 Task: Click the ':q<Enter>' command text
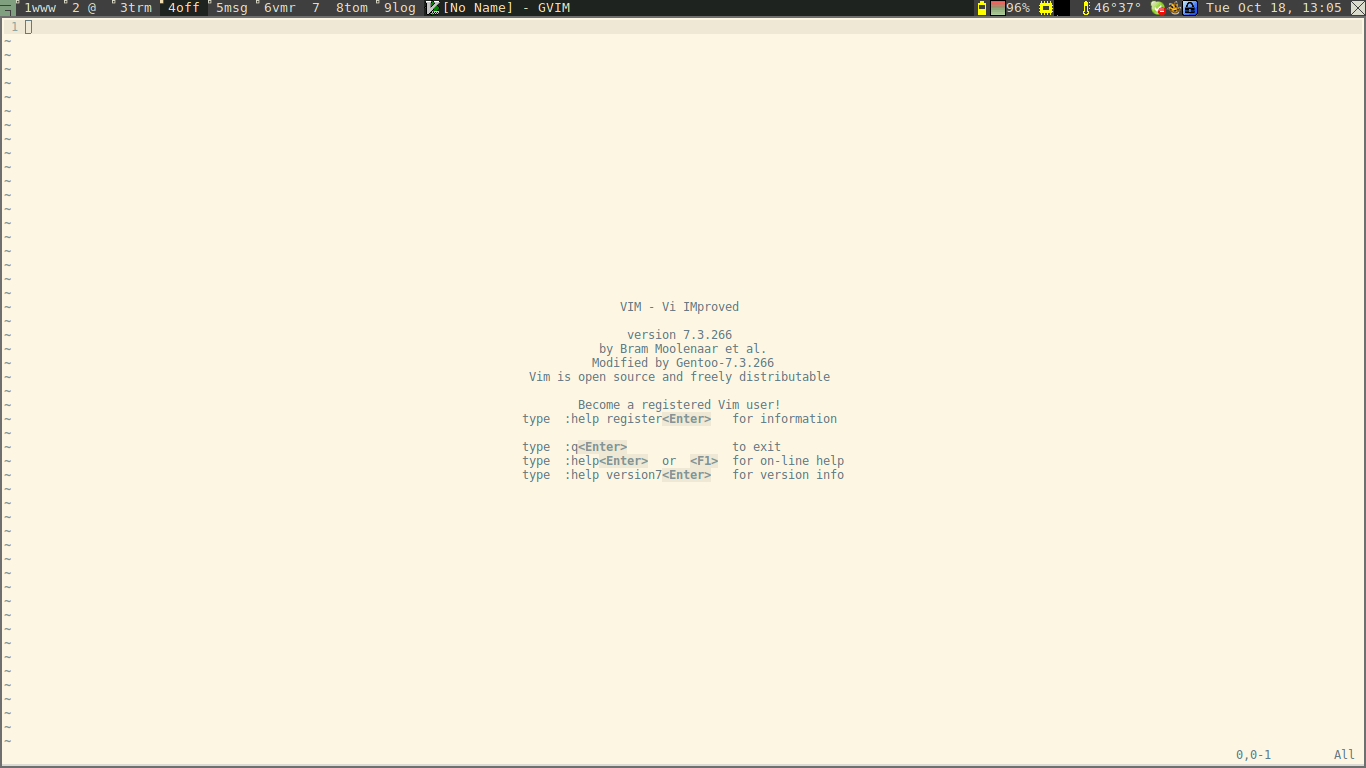(596, 447)
